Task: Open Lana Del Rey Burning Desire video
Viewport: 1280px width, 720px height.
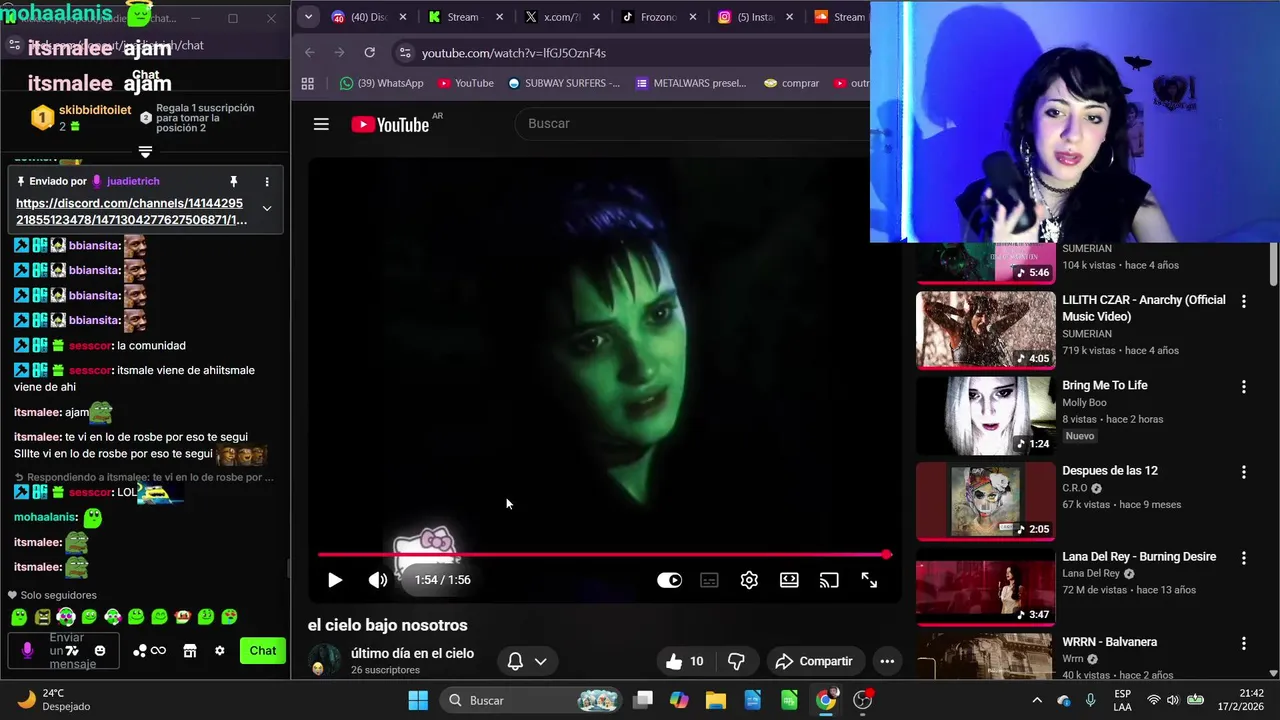Action: (x=985, y=587)
